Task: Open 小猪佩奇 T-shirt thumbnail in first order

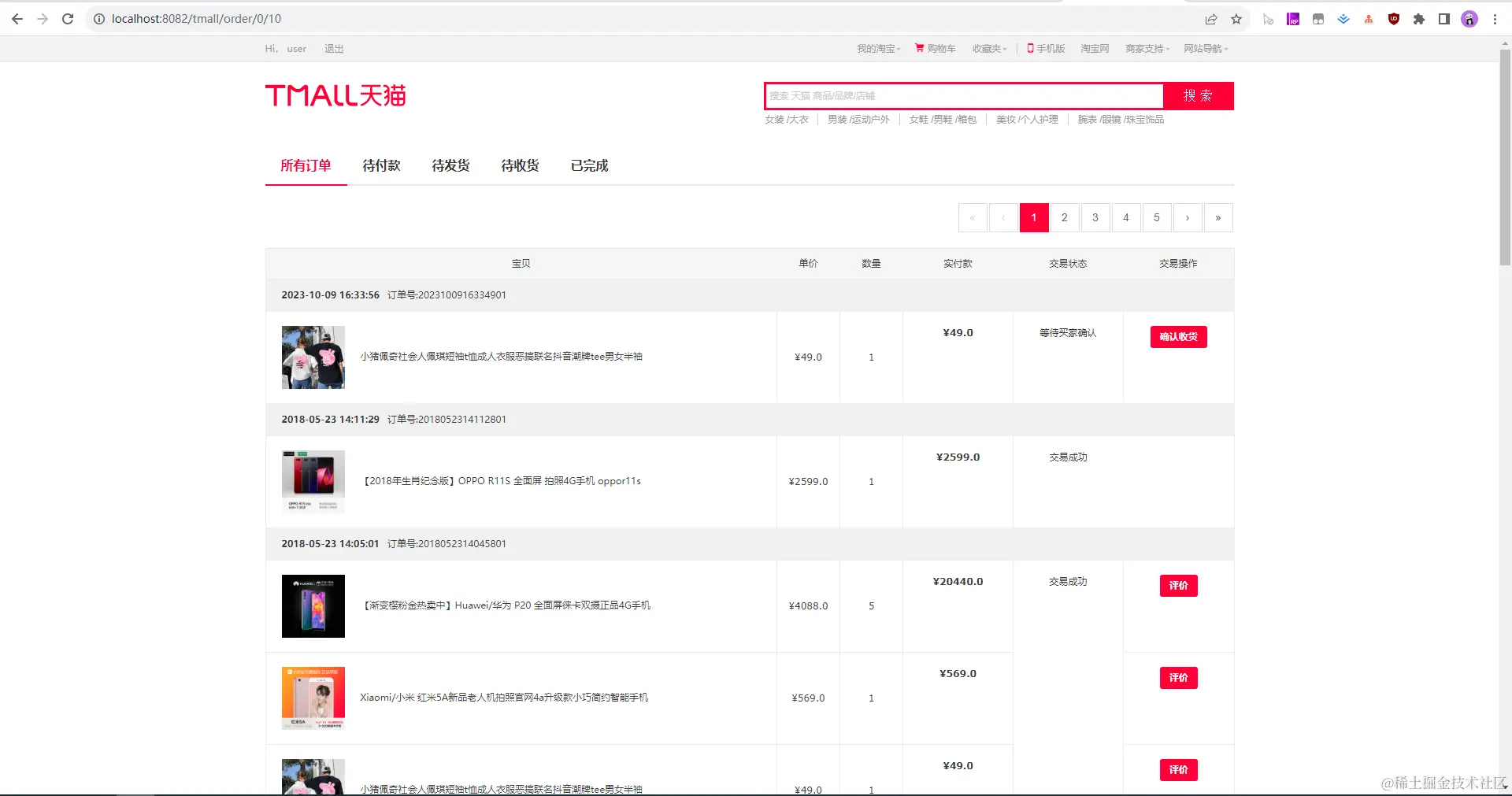Action: pyautogui.click(x=313, y=357)
